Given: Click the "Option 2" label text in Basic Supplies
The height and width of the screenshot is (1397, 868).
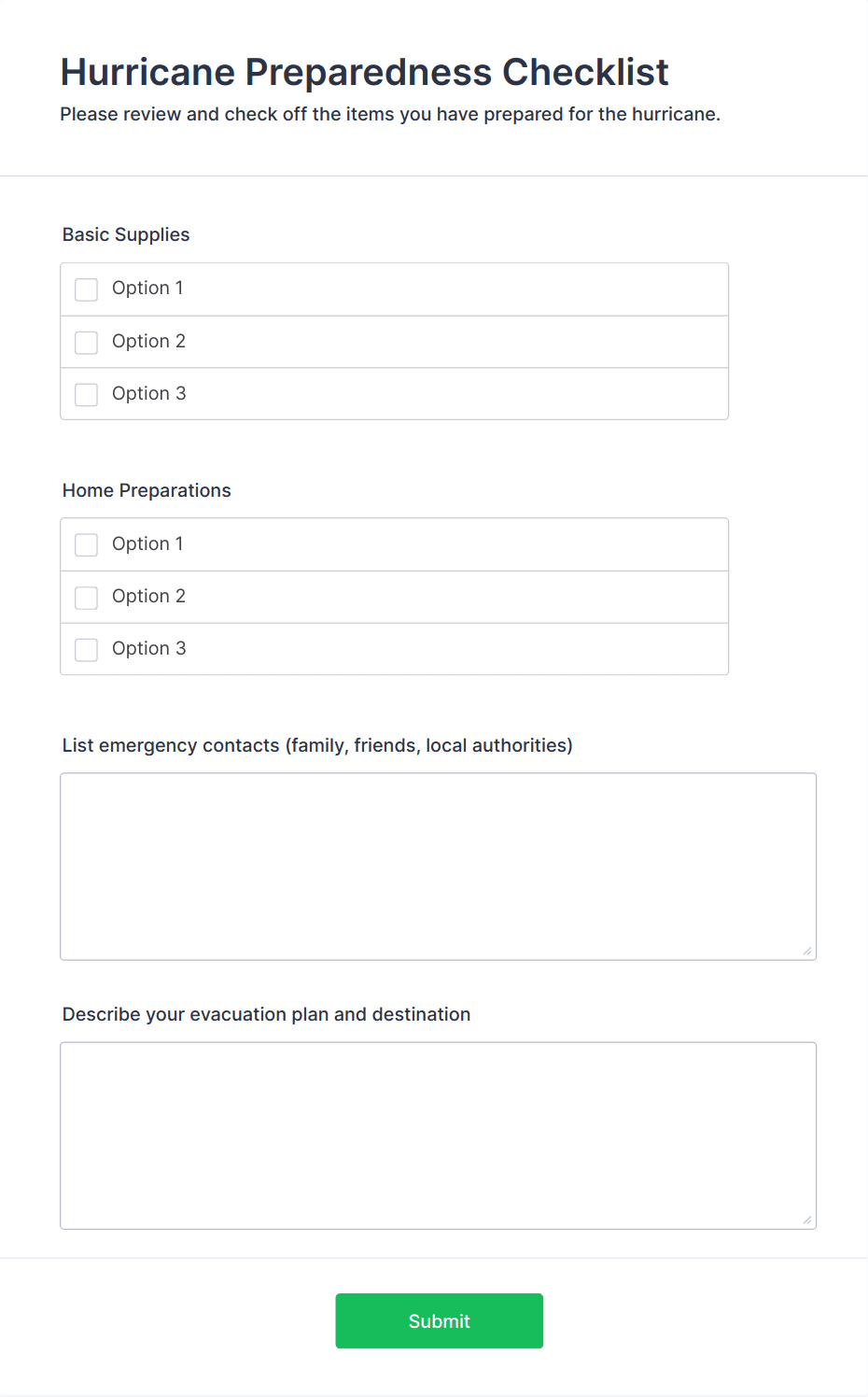Looking at the screenshot, I should pyautogui.click(x=148, y=342).
